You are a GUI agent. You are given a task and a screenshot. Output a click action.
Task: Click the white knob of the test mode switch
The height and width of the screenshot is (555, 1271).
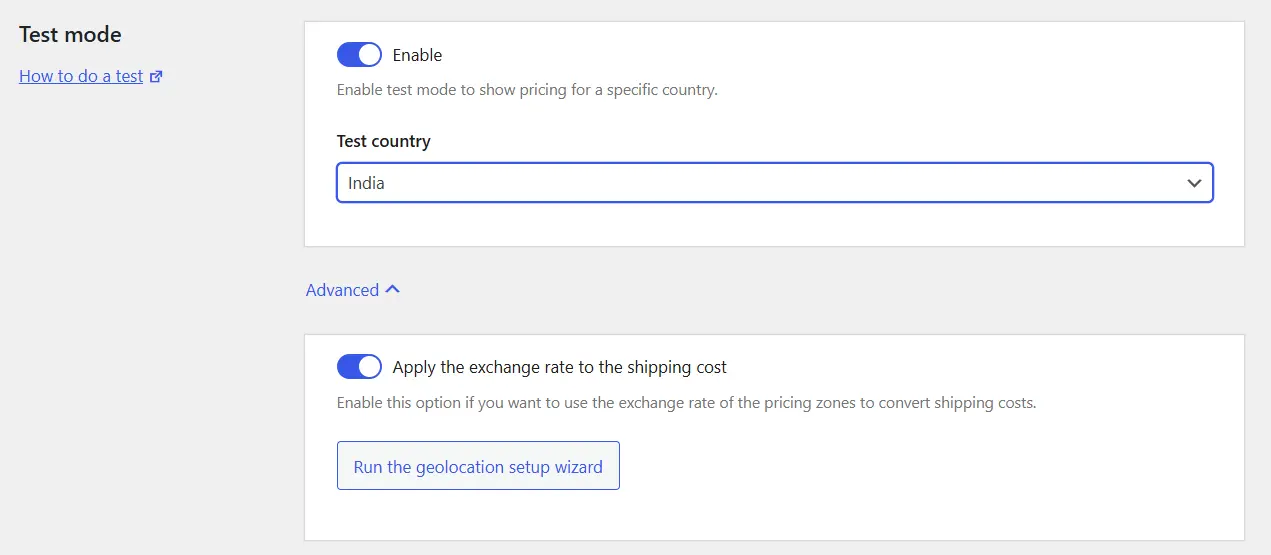coord(369,54)
